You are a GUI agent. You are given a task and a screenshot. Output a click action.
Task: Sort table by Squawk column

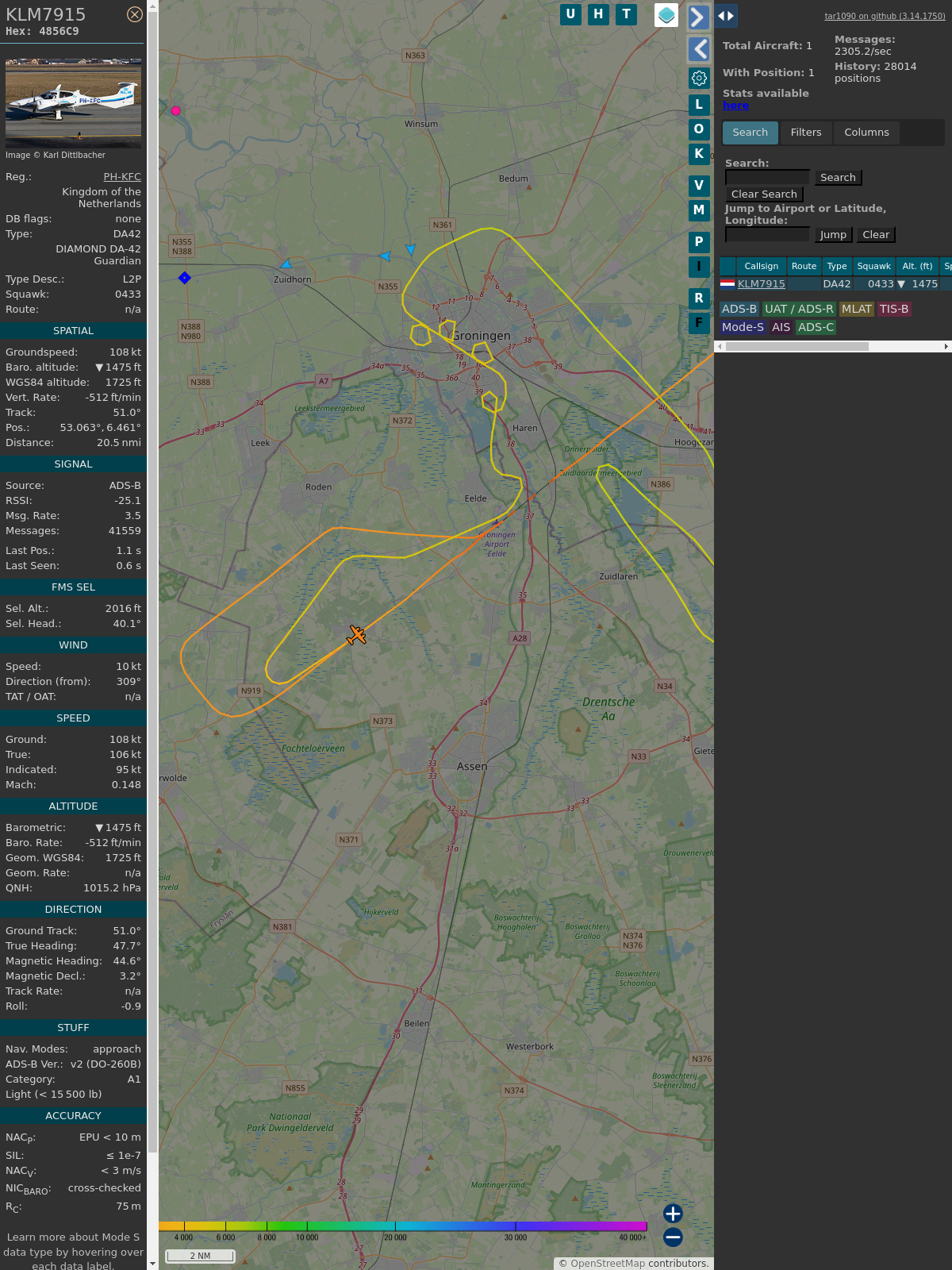(x=873, y=267)
